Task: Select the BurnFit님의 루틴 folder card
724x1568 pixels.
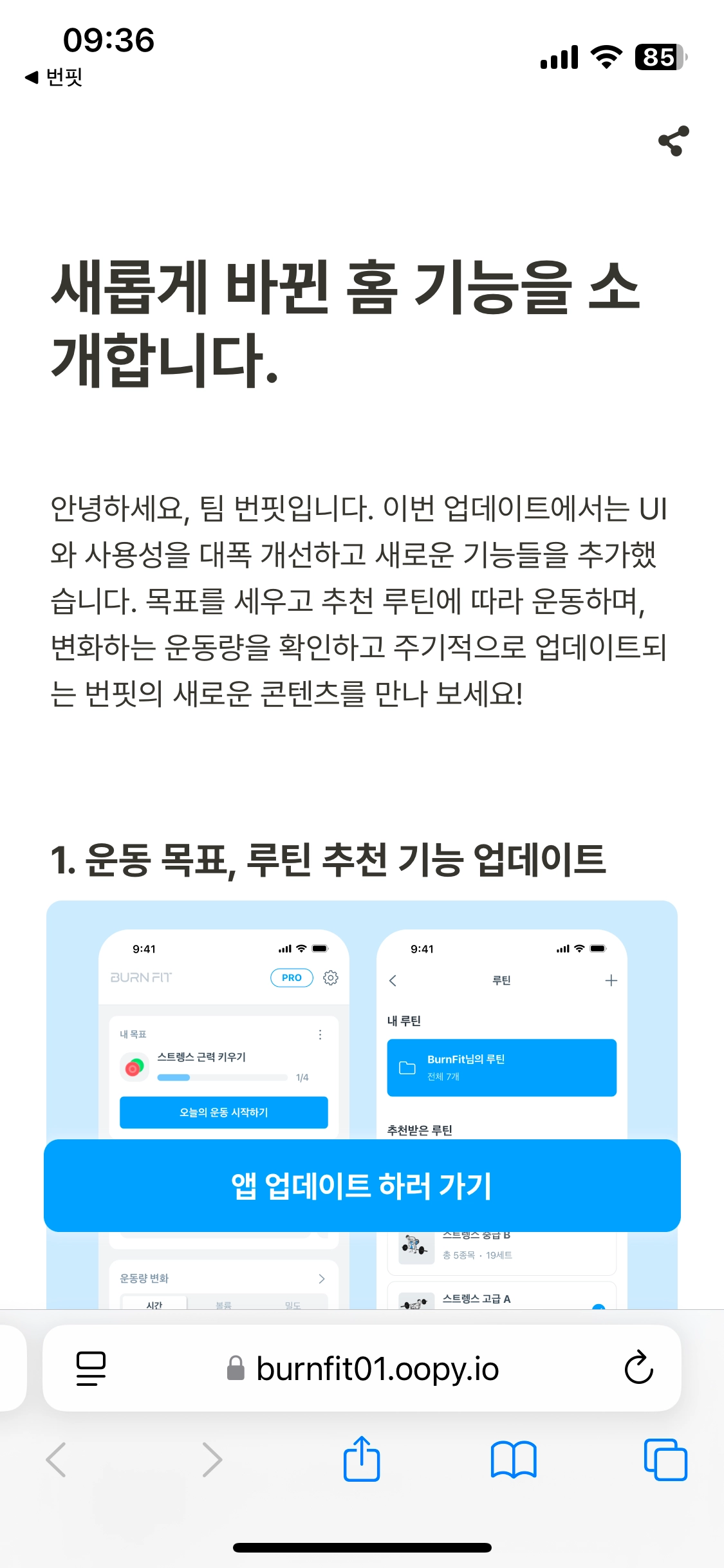Action: (502, 1067)
